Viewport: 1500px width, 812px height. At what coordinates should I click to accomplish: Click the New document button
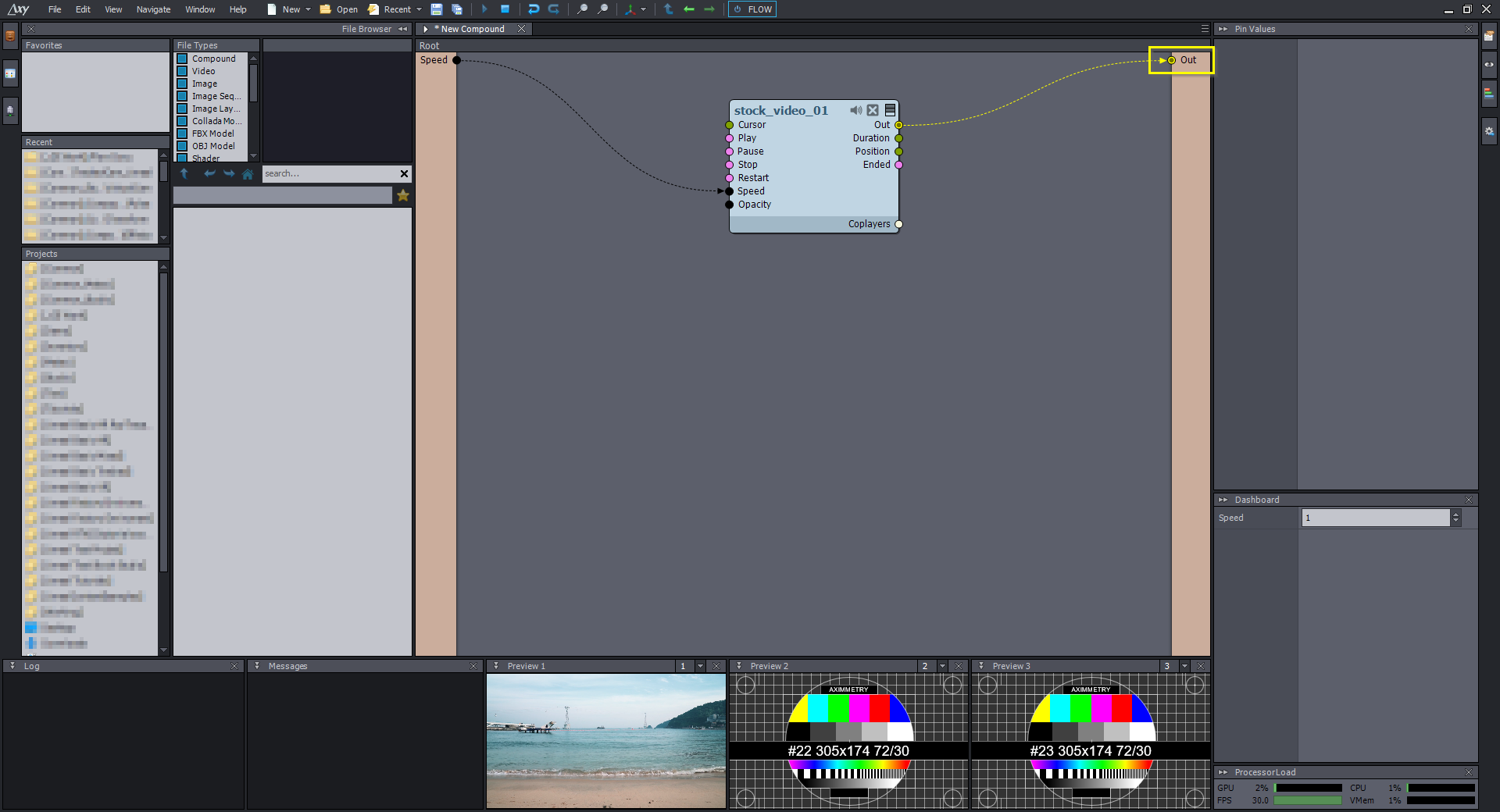click(284, 9)
